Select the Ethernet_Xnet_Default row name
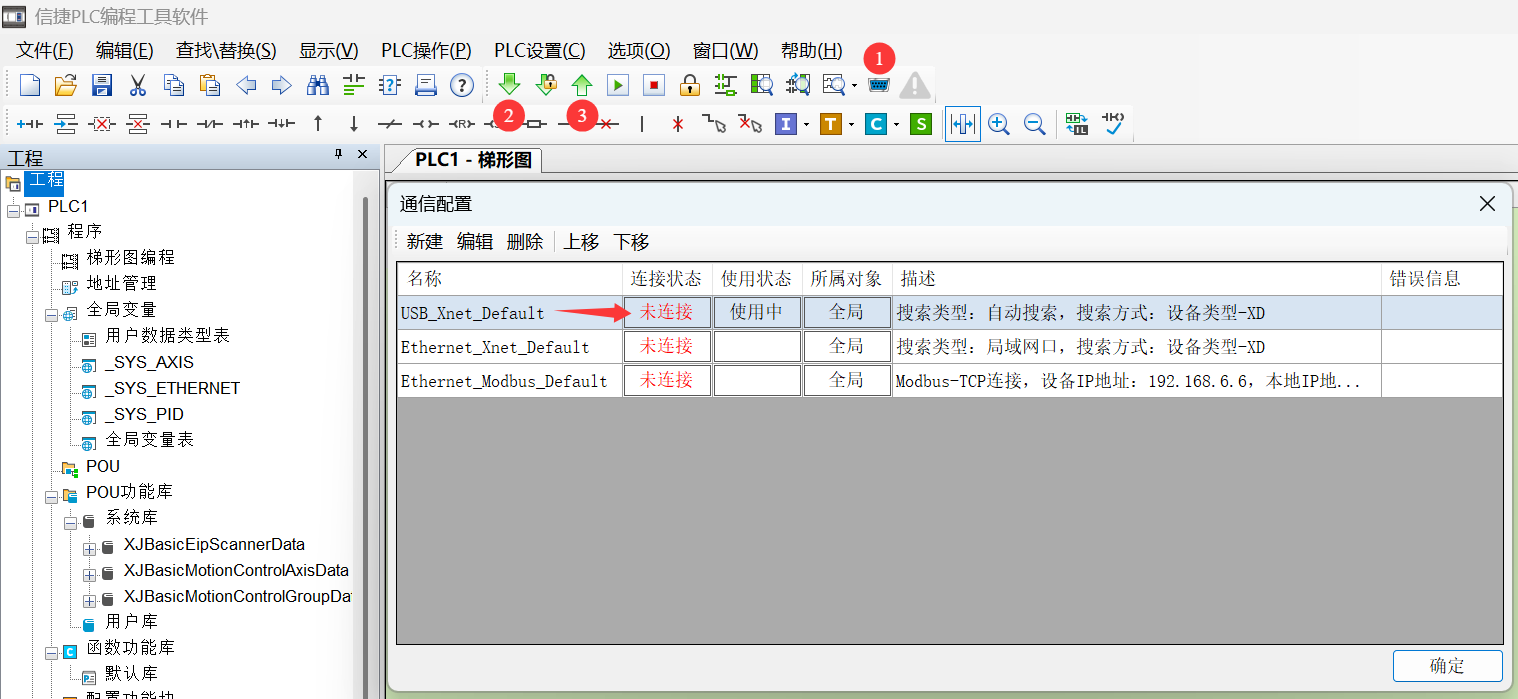1518x699 pixels. 495,347
